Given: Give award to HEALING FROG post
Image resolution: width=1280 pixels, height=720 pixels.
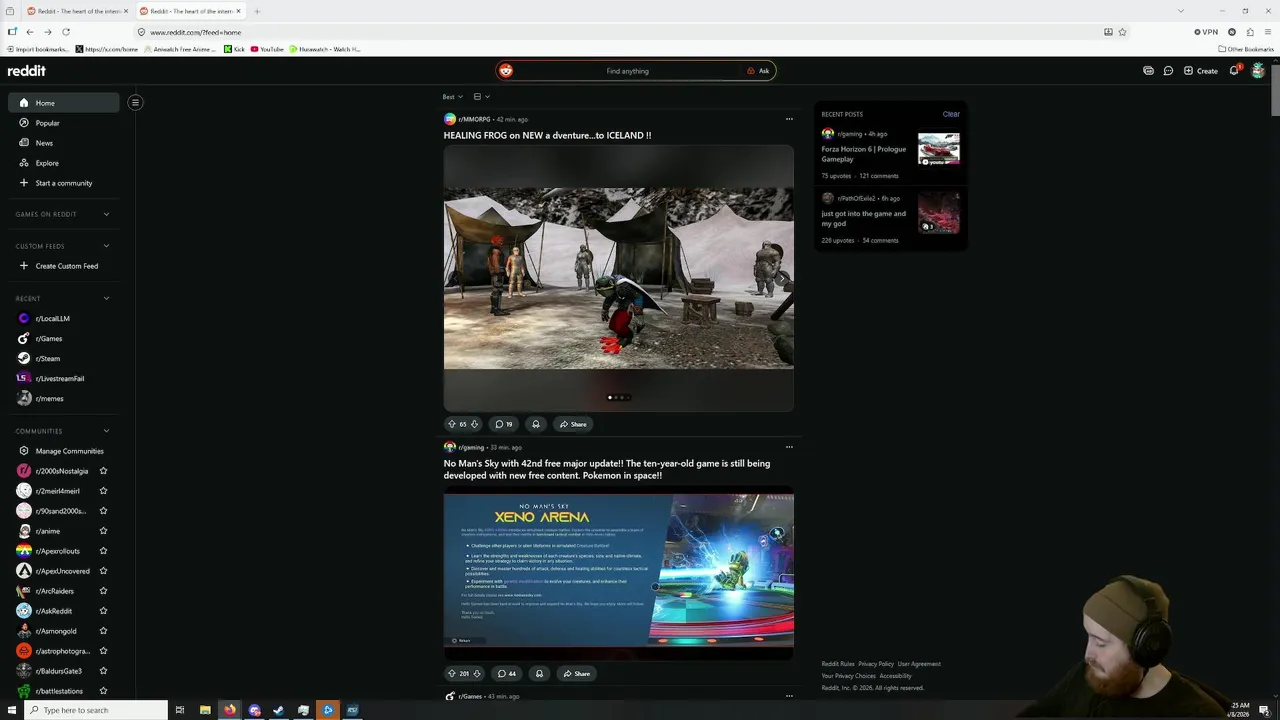Looking at the screenshot, I should (536, 424).
